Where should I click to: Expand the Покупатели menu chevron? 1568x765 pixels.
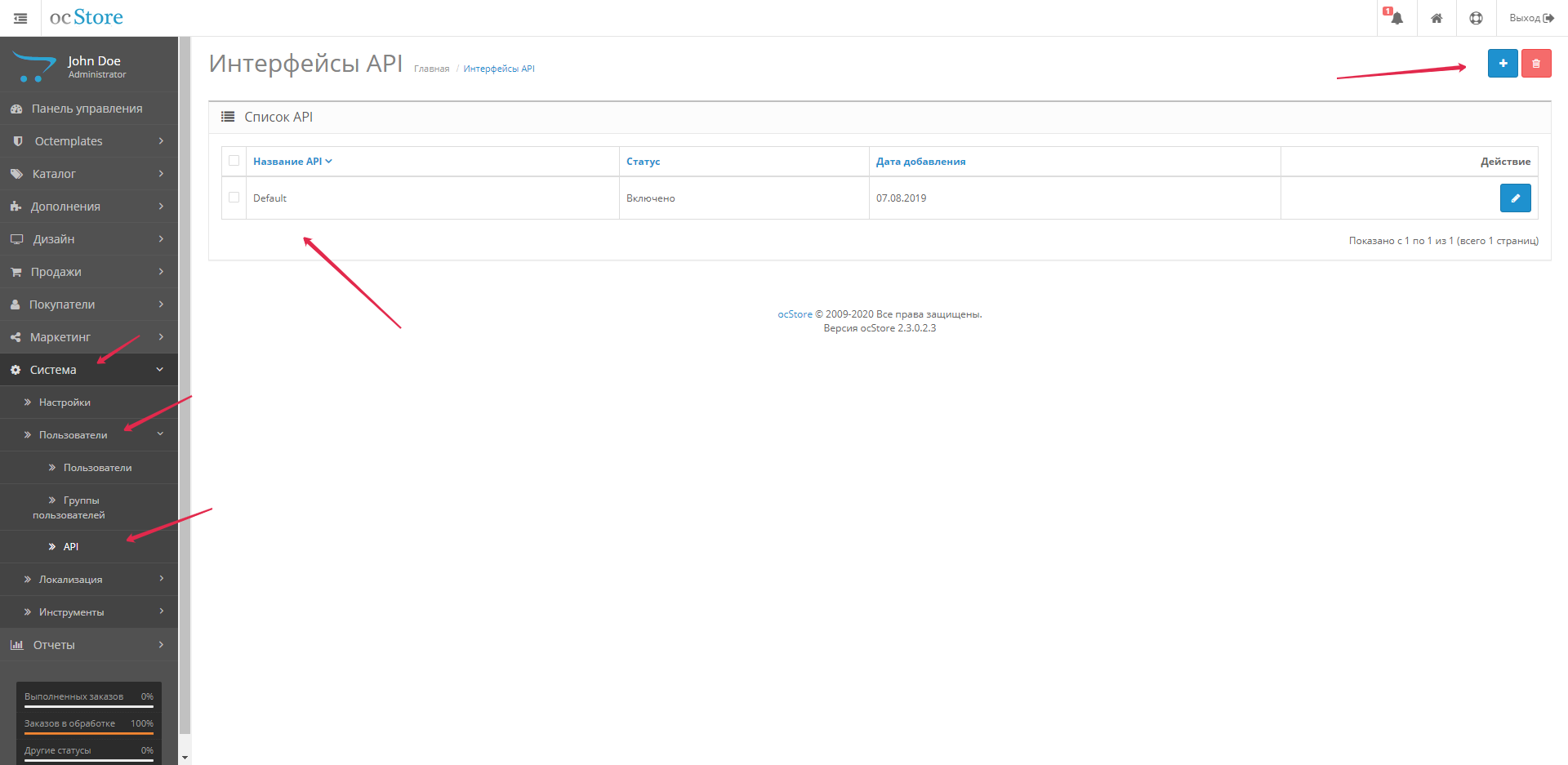(161, 304)
